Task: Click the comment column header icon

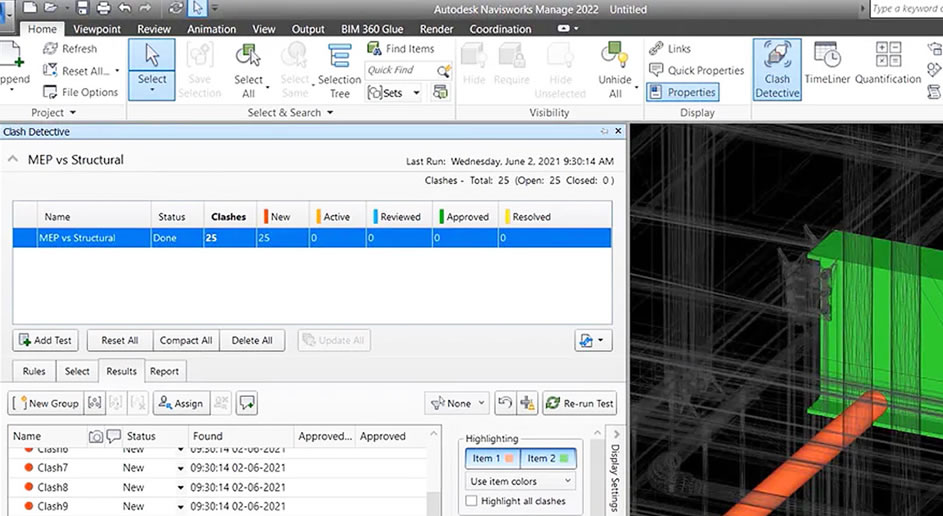Action: point(114,436)
